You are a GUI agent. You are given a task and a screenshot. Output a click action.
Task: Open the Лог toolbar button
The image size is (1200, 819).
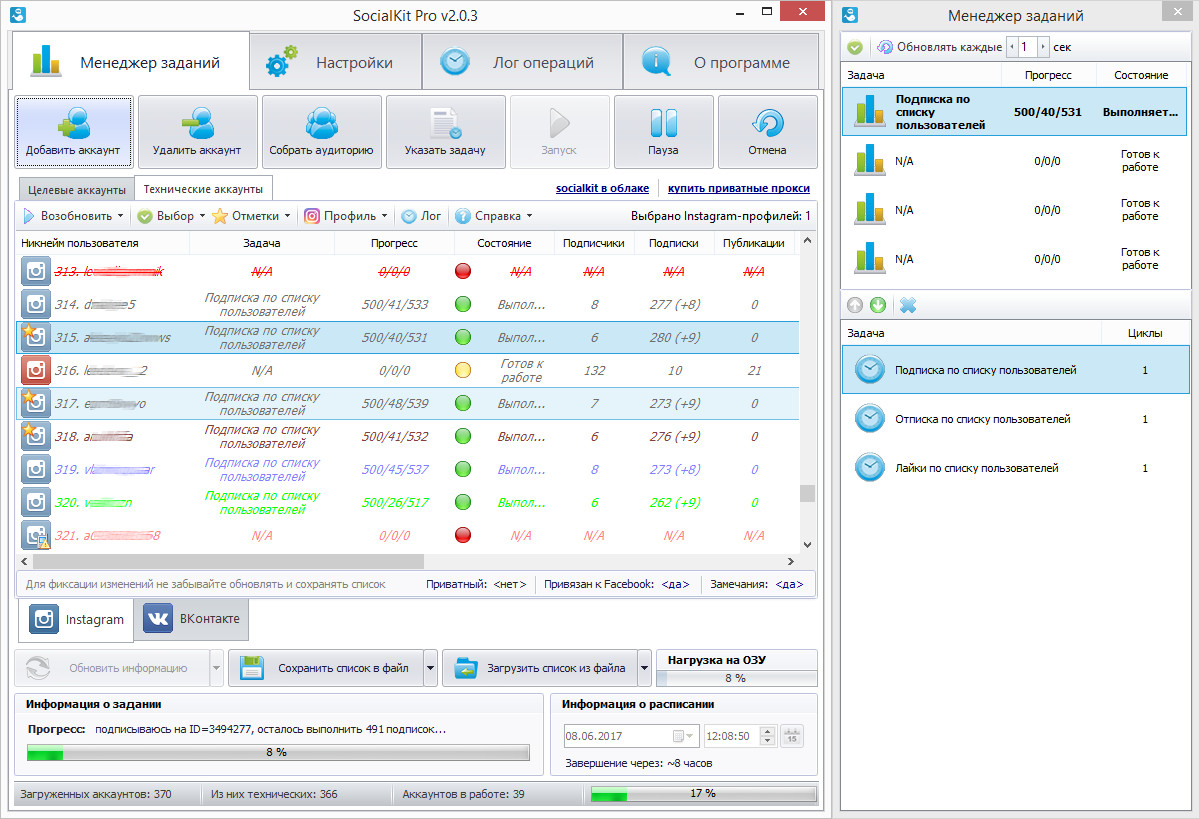point(421,216)
